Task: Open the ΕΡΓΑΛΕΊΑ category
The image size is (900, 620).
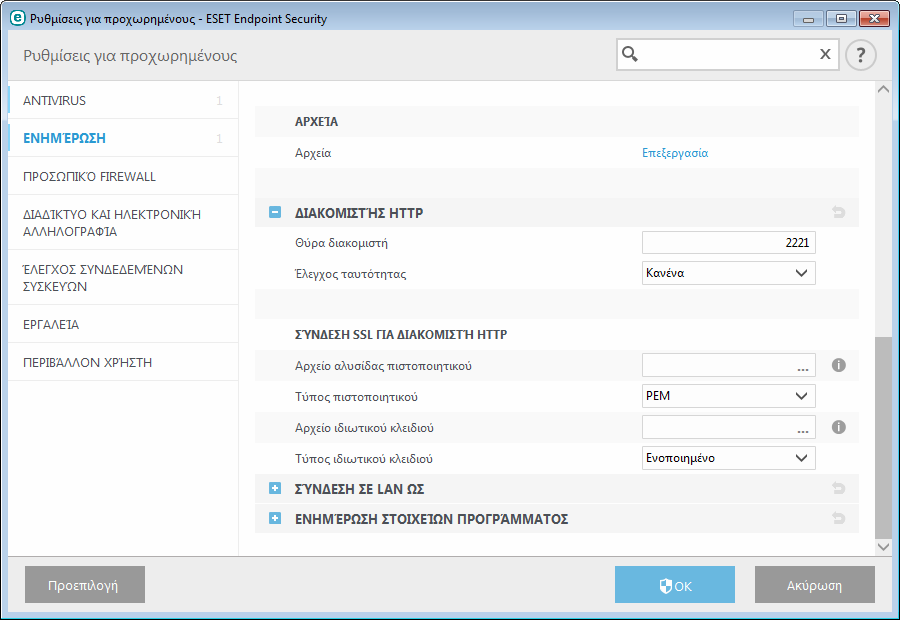Action: (123, 324)
